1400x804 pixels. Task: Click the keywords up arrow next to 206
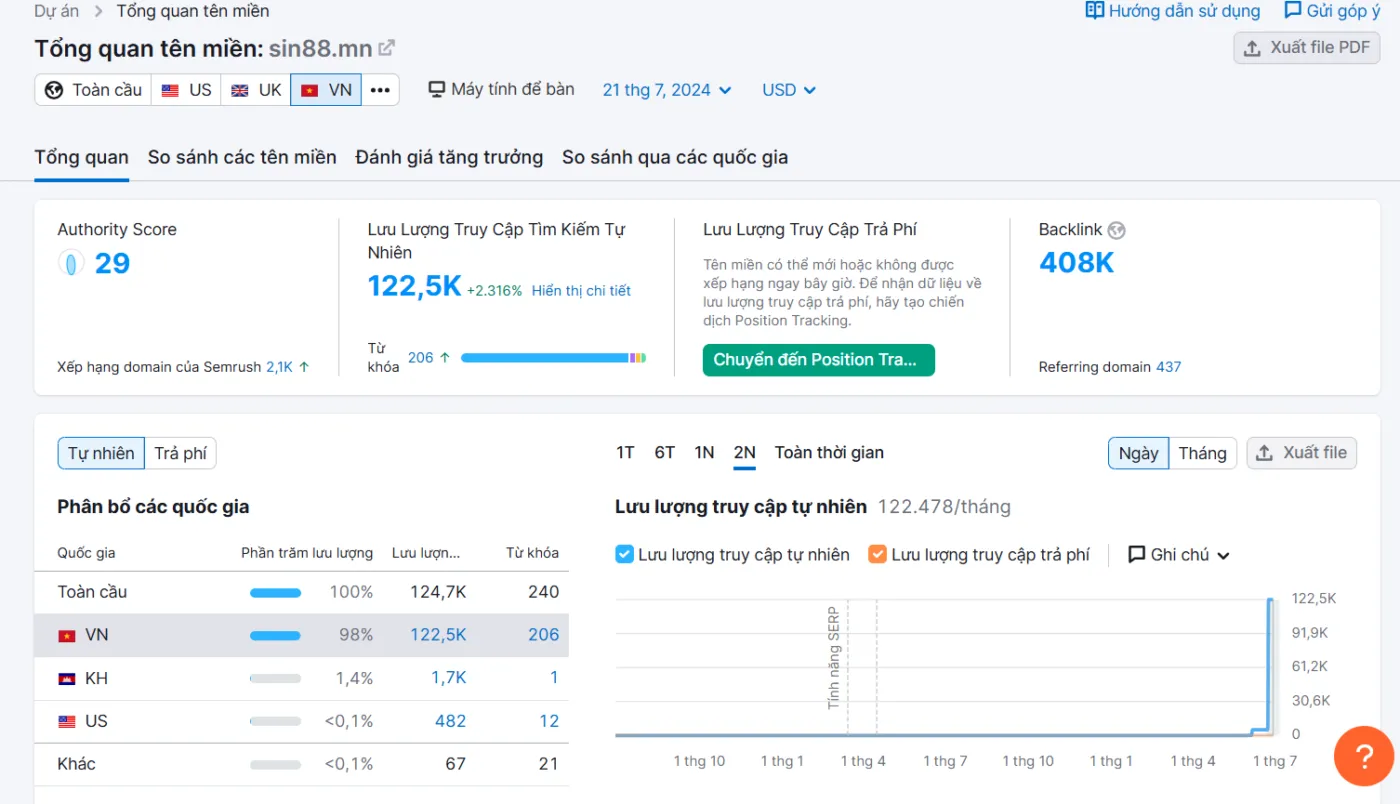445,357
